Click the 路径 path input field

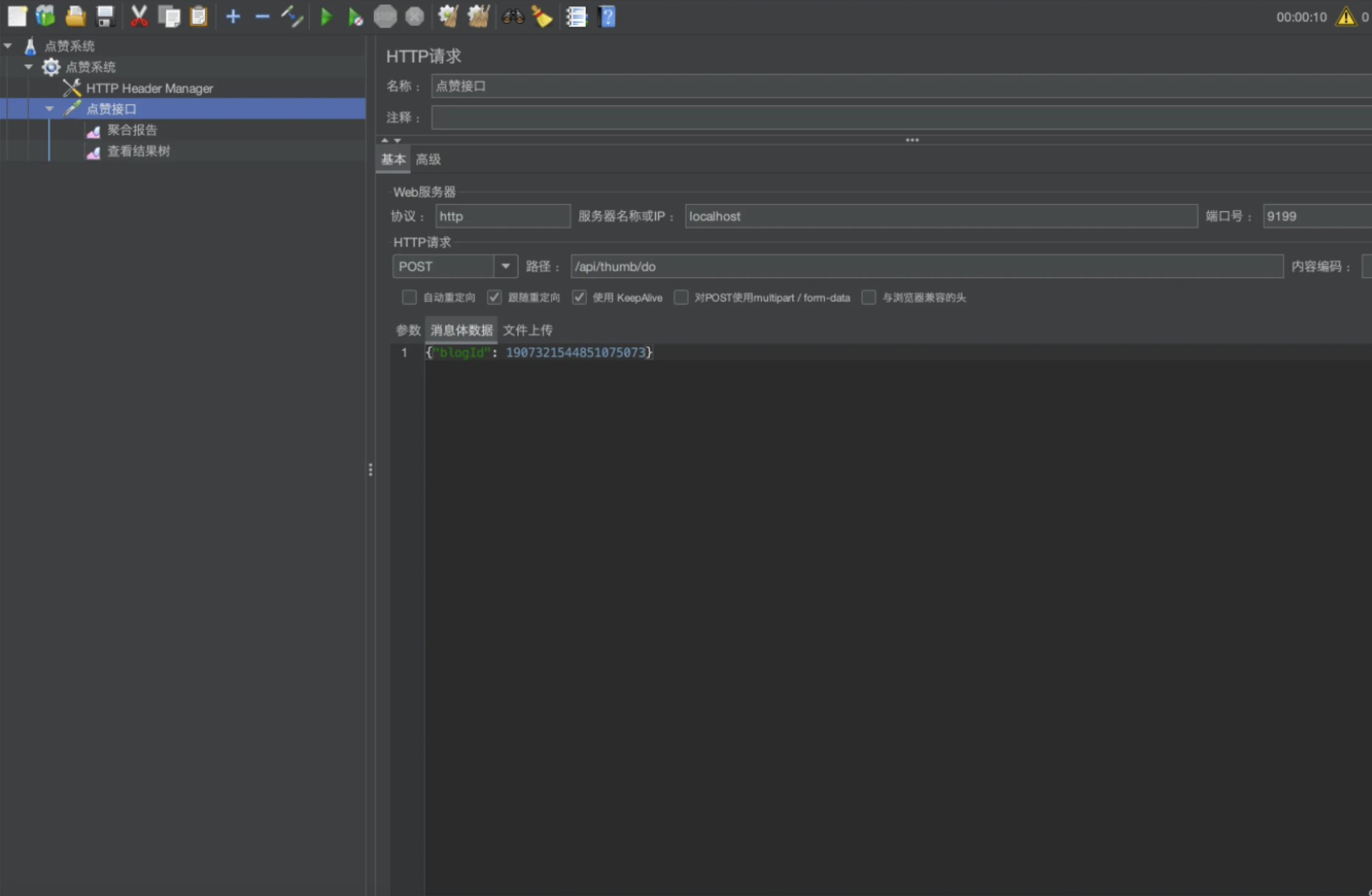[x=926, y=266]
